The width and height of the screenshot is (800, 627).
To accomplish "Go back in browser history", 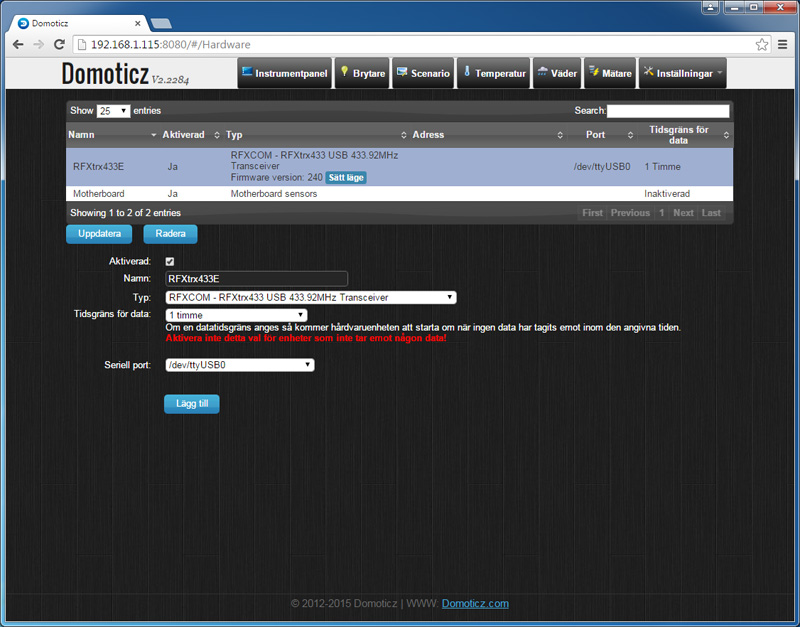I will pos(18,44).
